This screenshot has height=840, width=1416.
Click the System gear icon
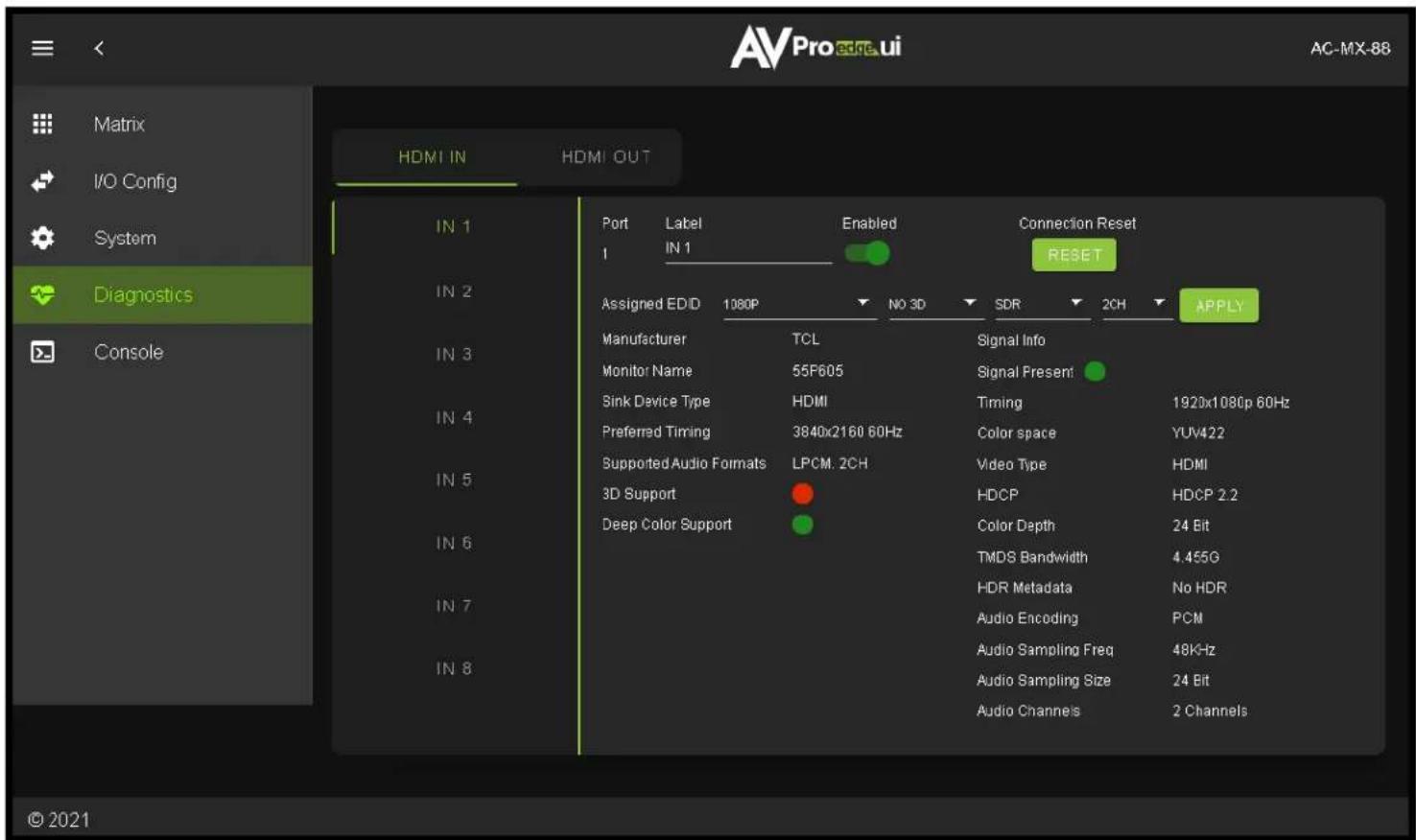pos(42,238)
